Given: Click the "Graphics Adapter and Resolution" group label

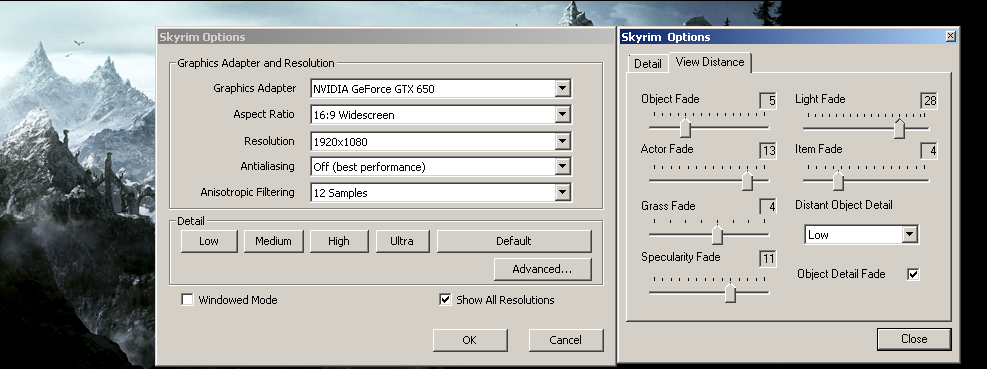Looking at the screenshot, I should click(256, 63).
